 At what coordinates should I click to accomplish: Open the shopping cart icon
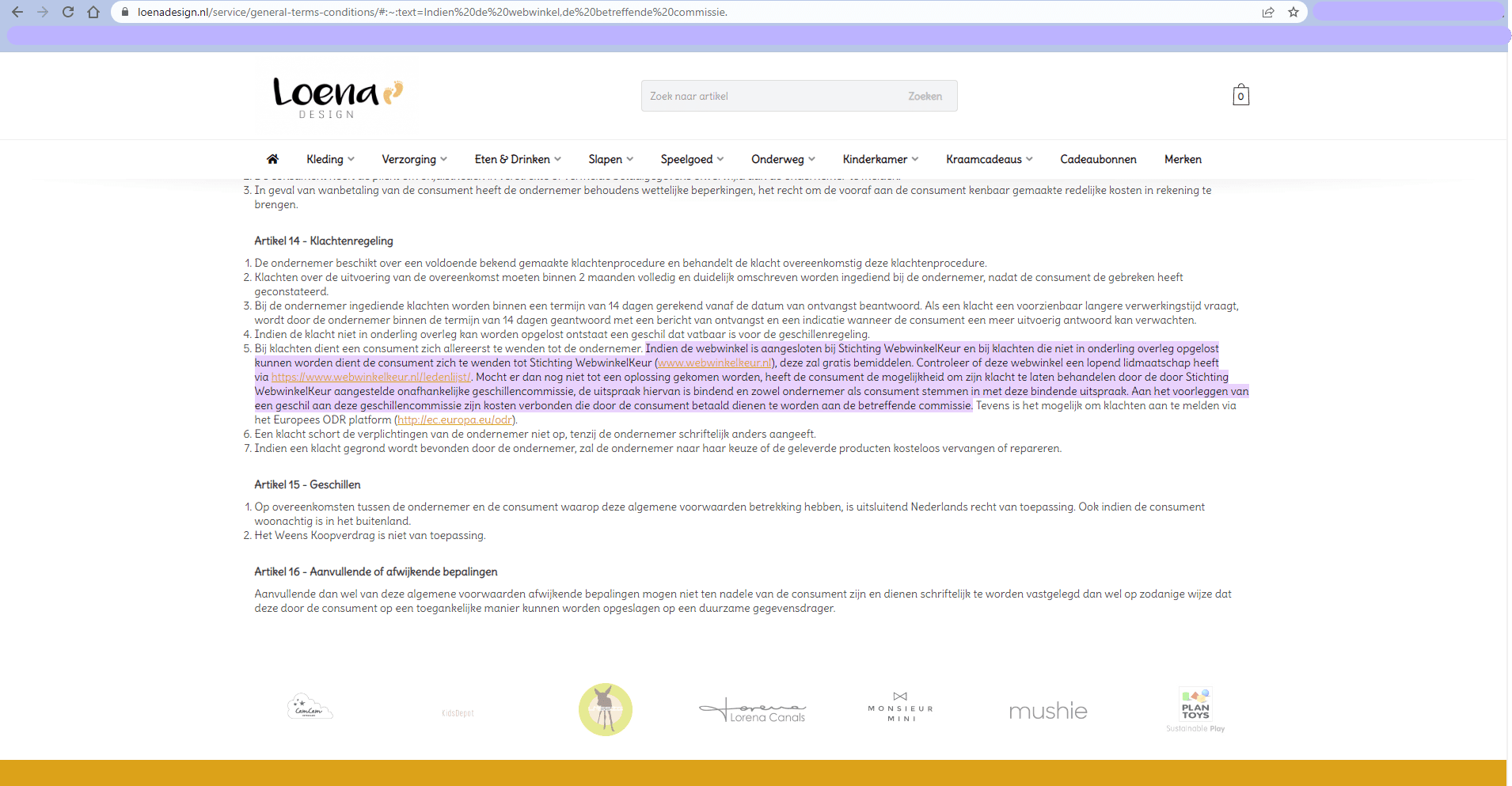point(1240,96)
